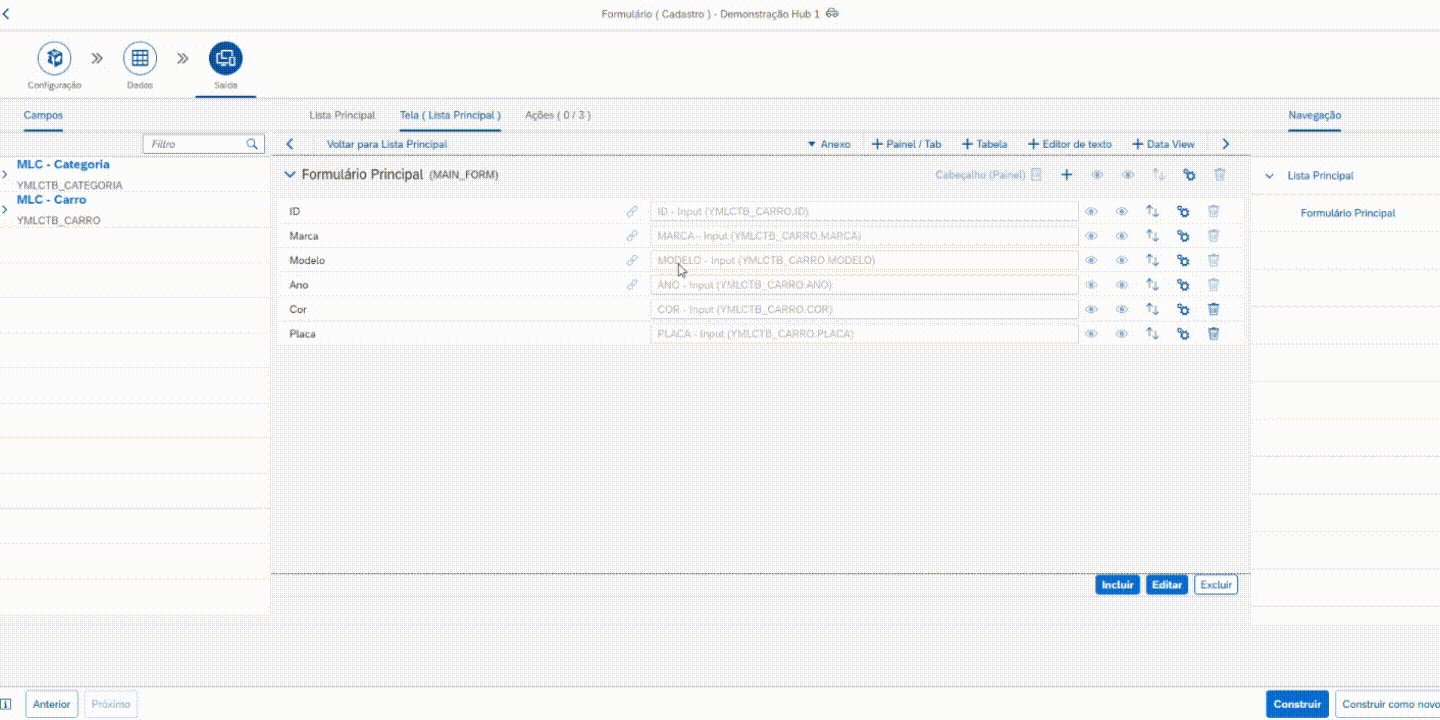The image size is (1440, 720).
Task: Expand the MLC - Categoria tree node
Action: (x=6, y=174)
